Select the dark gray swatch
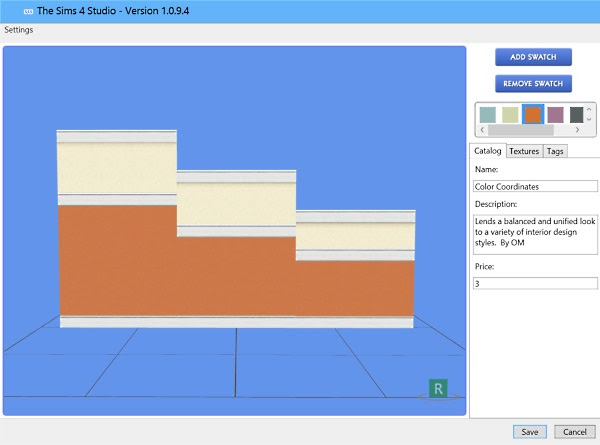 pos(576,115)
